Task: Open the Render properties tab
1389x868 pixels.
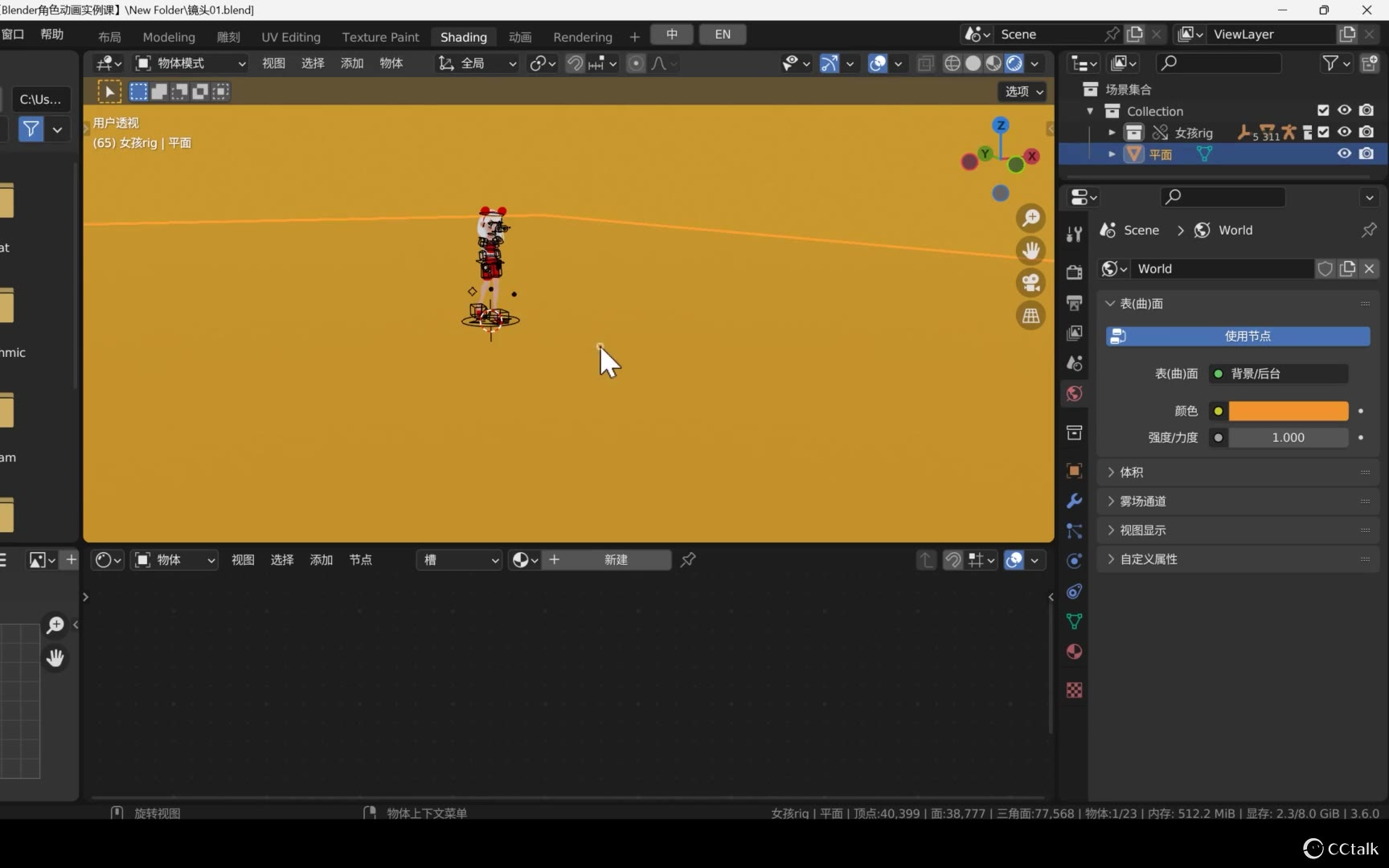Action: [x=1074, y=272]
